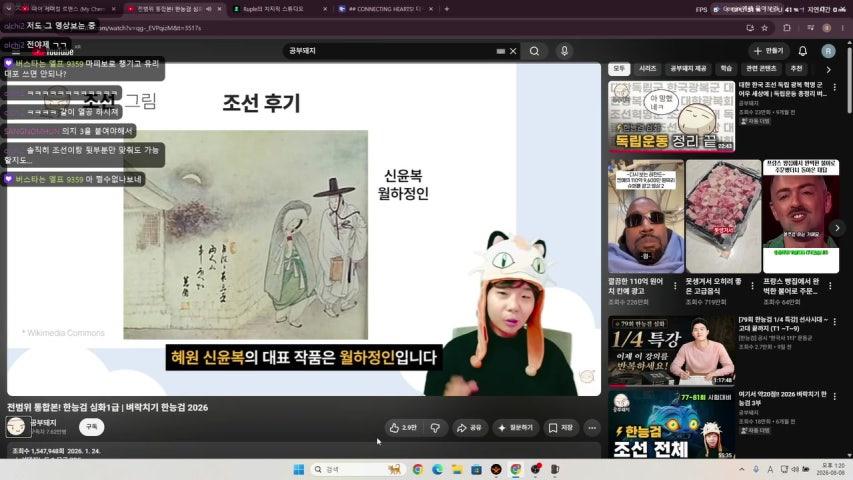The width and height of the screenshot is (853, 480).
Task: Open 공부돼지 channel name link
Action: point(44,423)
